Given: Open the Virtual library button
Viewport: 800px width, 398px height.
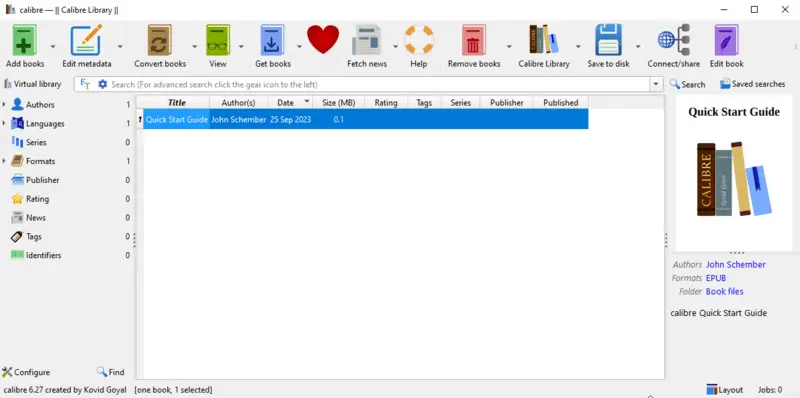Looking at the screenshot, I should click(x=33, y=84).
